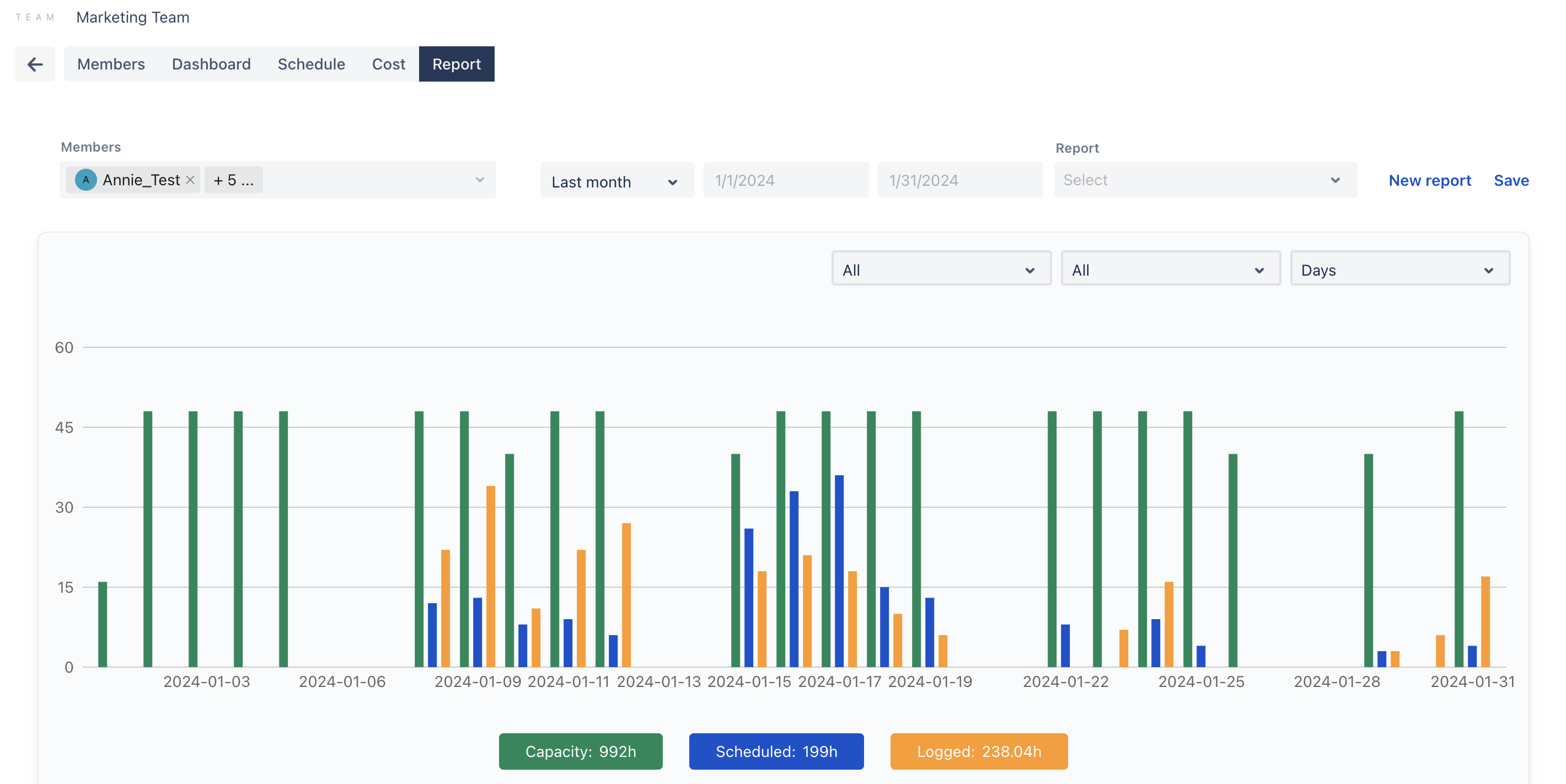Open the Last month period dropdown
The height and width of the screenshot is (784, 1566).
tap(616, 180)
